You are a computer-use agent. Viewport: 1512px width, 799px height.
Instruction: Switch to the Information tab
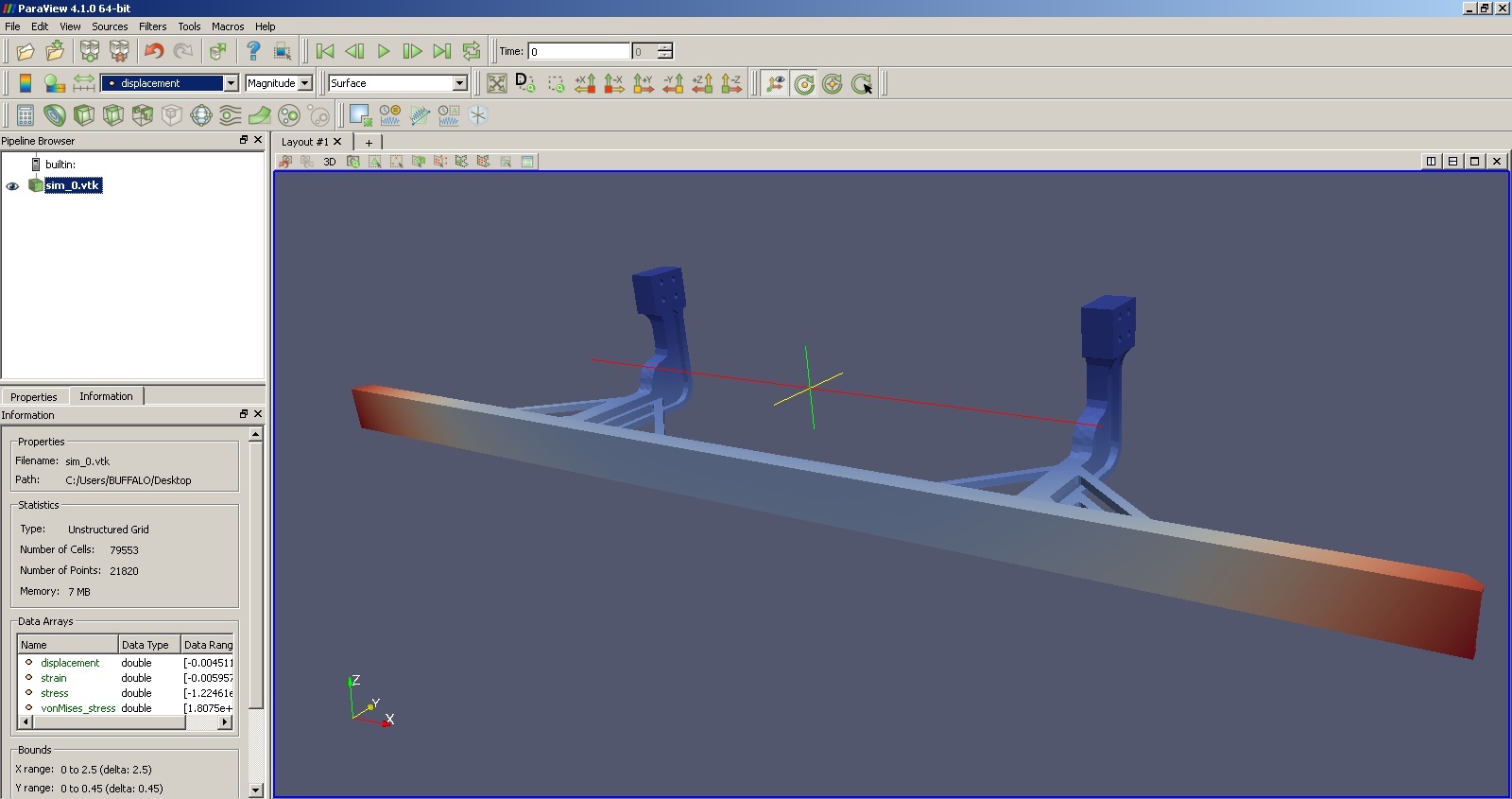106,396
